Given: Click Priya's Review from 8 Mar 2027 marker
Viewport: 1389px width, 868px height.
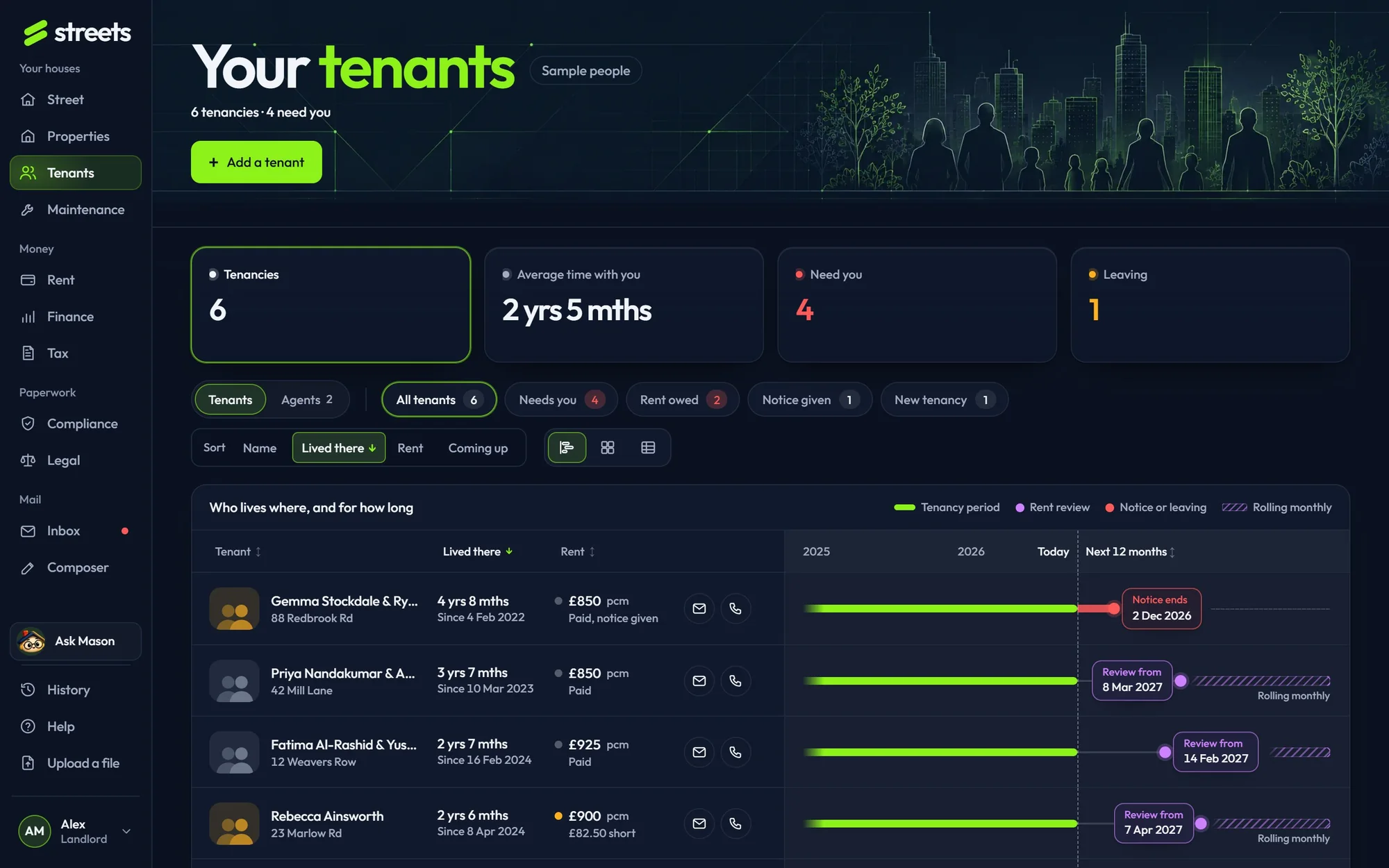Looking at the screenshot, I should click(x=1132, y=681).
